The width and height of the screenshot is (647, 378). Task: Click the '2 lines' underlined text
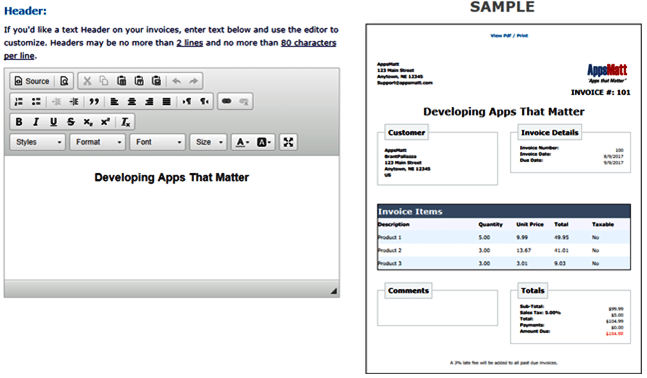tap(190, 43)
